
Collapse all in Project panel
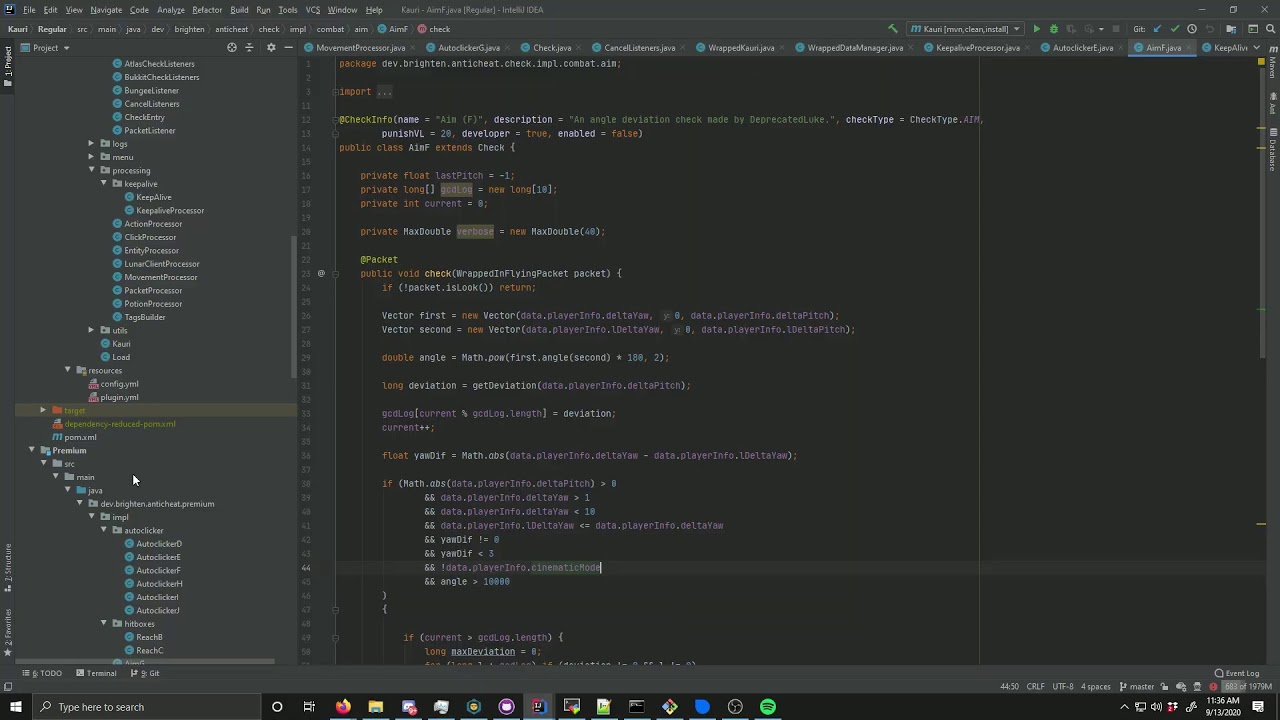(251, 47)
